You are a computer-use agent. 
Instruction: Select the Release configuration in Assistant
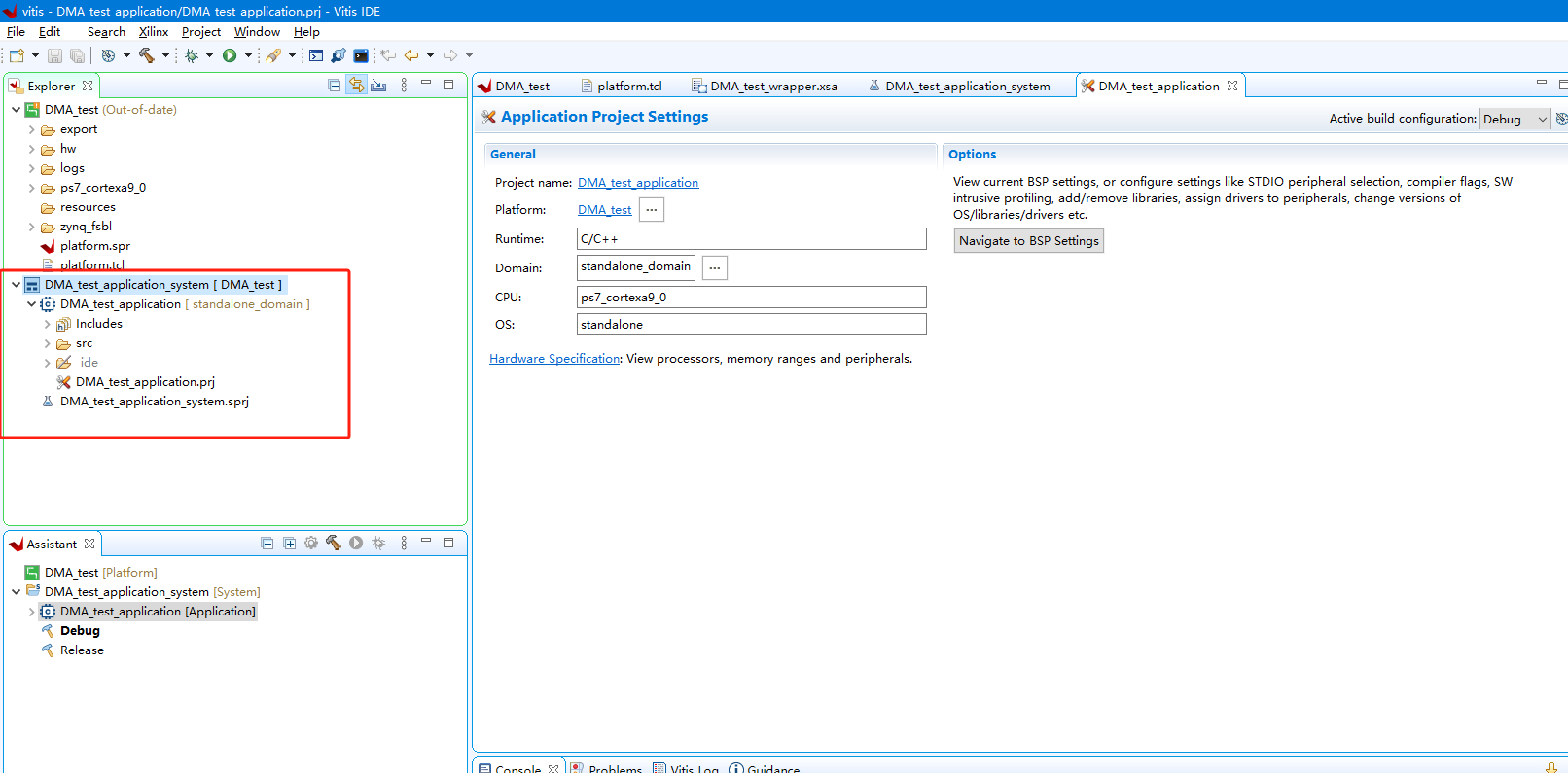pyautogui.click(x=82, y=650)
